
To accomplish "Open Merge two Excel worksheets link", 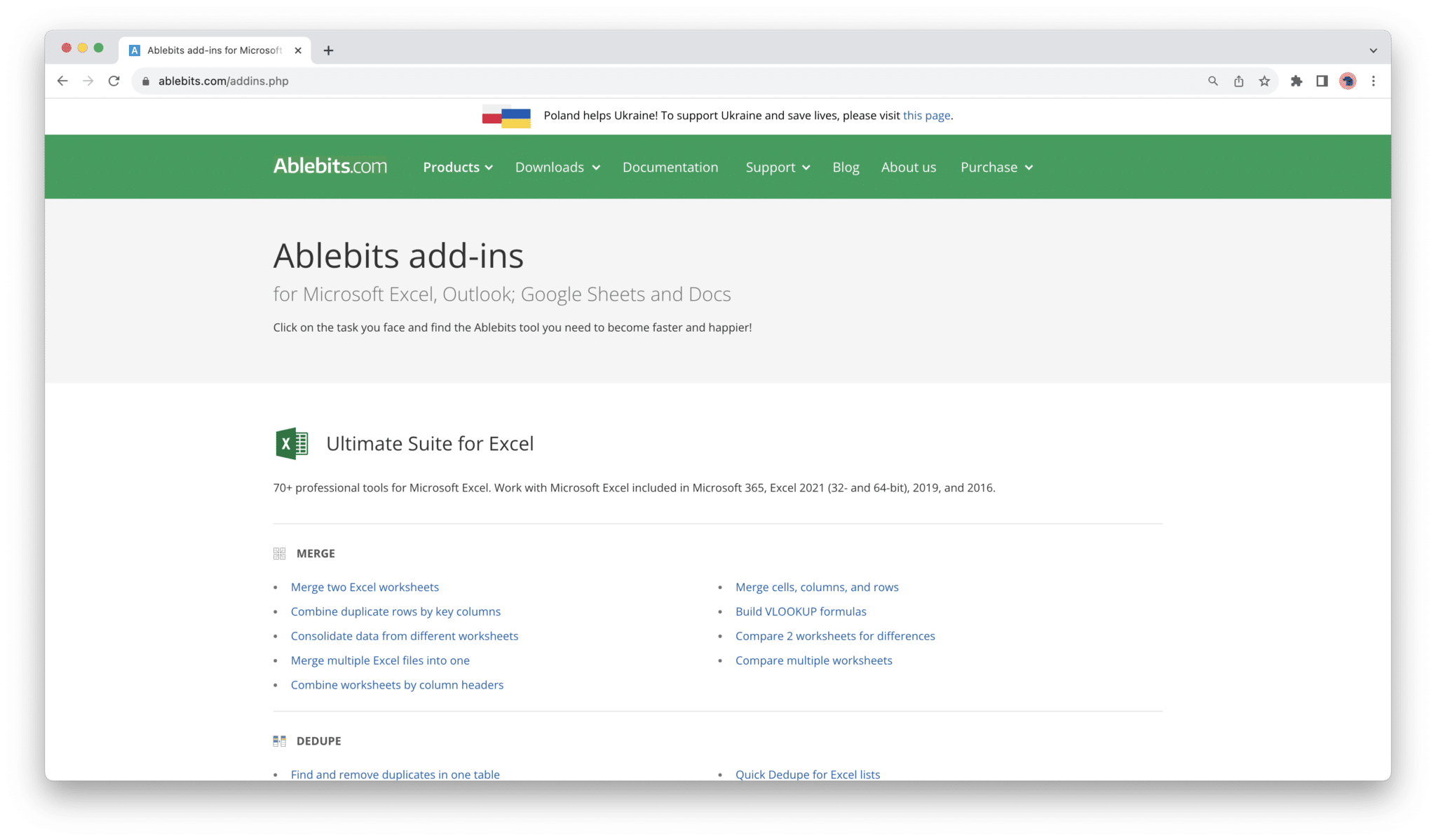I will [x=365, y=587].
